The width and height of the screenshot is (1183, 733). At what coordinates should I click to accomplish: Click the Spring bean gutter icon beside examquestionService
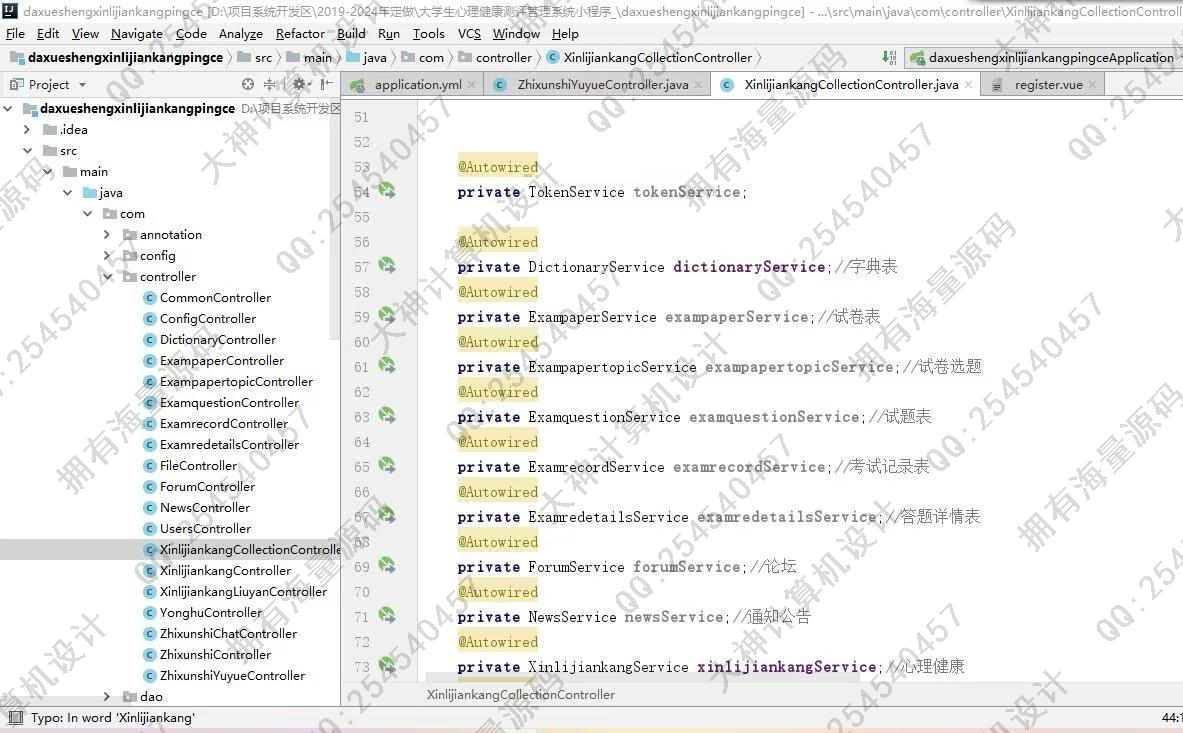387,416
